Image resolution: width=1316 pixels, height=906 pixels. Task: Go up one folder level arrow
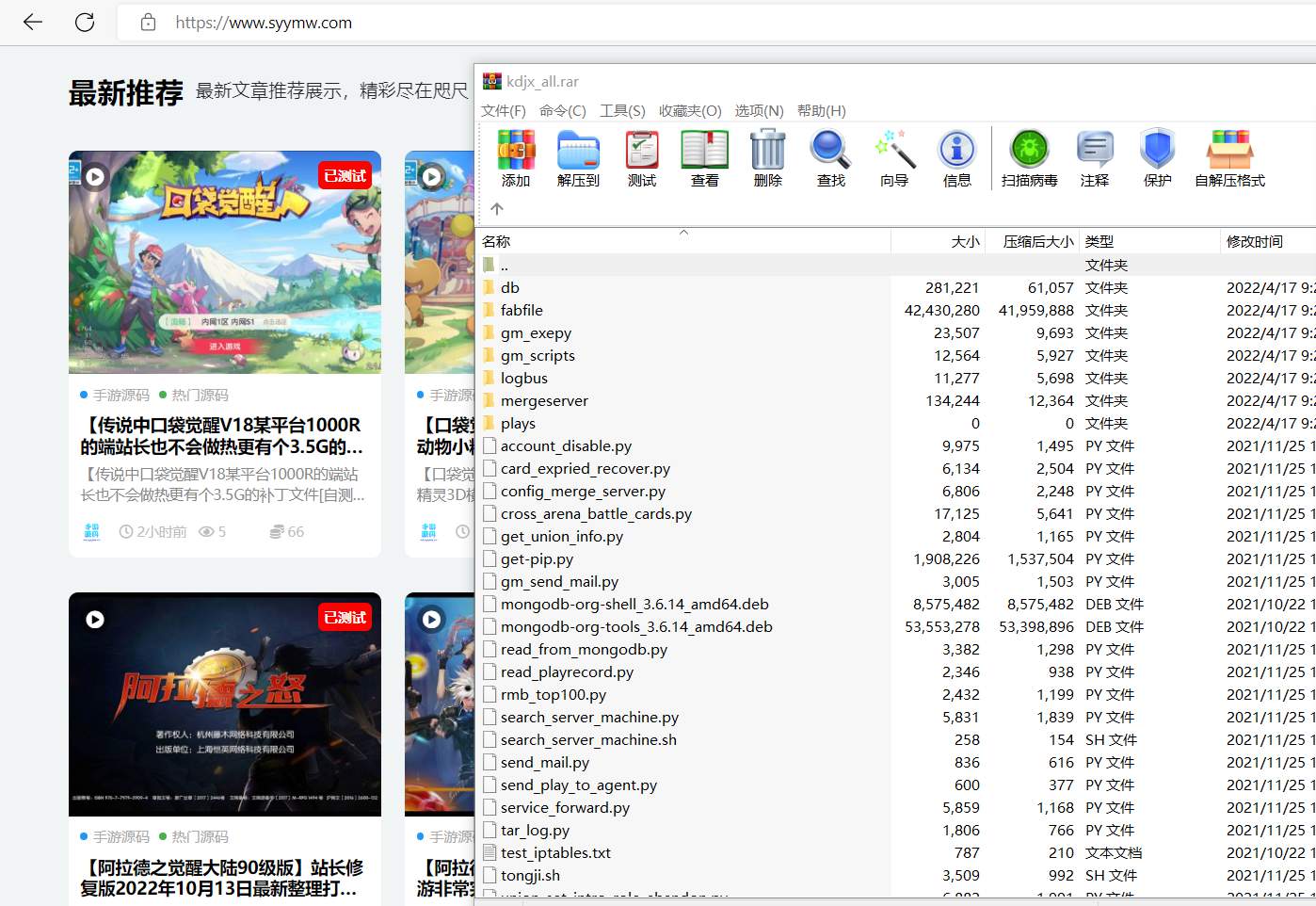click(497, 209)
